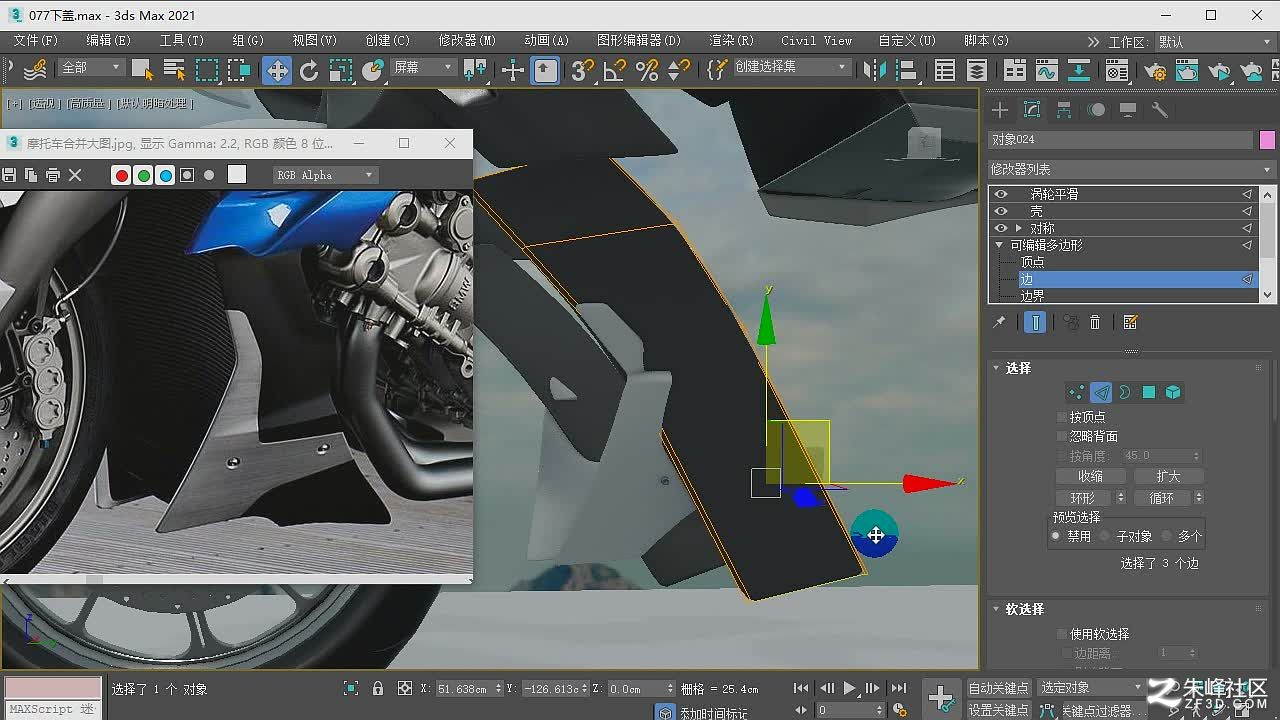Click the 自动关键点 button
The height and width of the screenshot is (720, 1280).
pyautogui.click(x=998, y=688)
